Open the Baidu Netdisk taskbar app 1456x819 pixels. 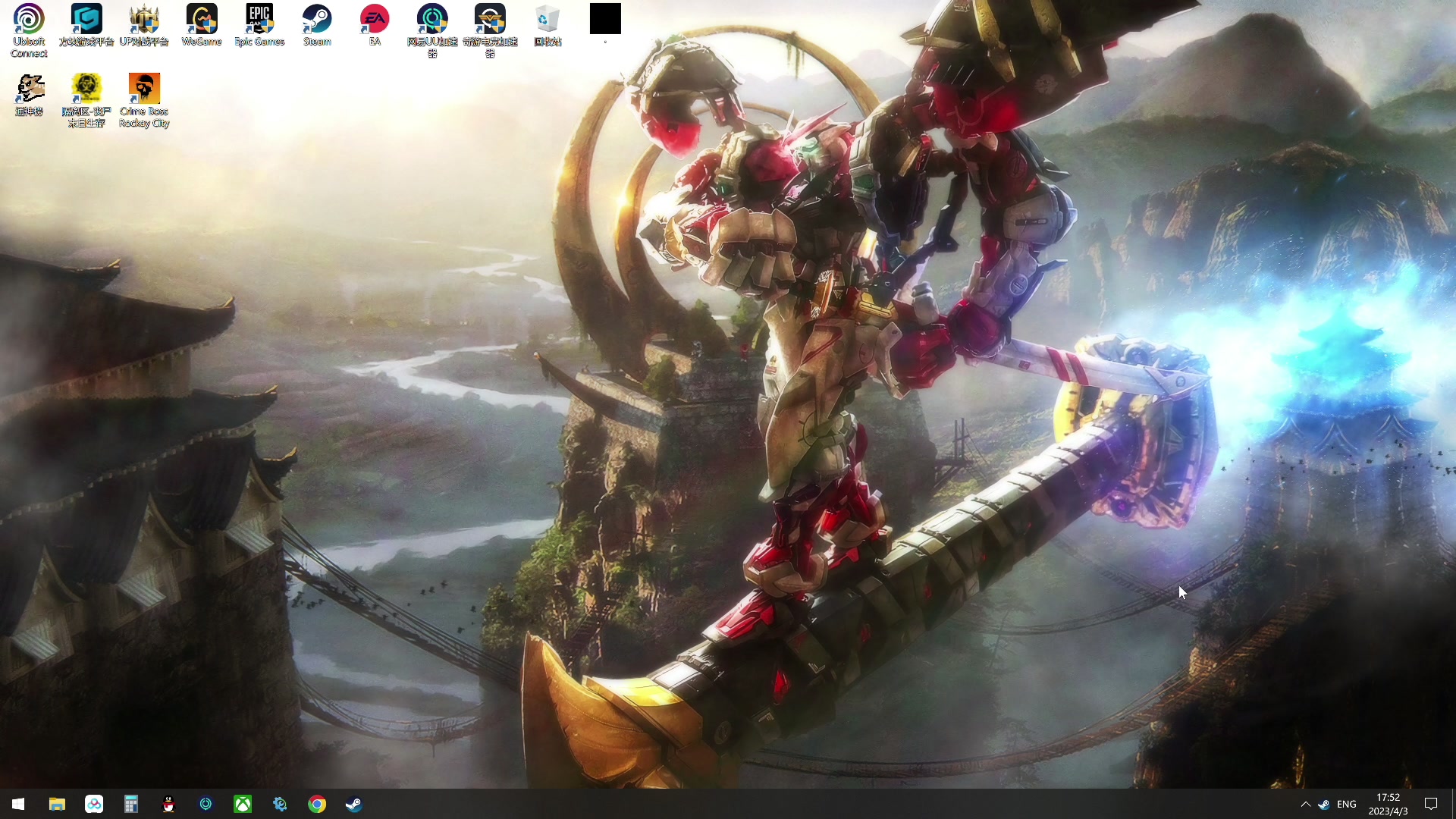(x=94, y=804)
